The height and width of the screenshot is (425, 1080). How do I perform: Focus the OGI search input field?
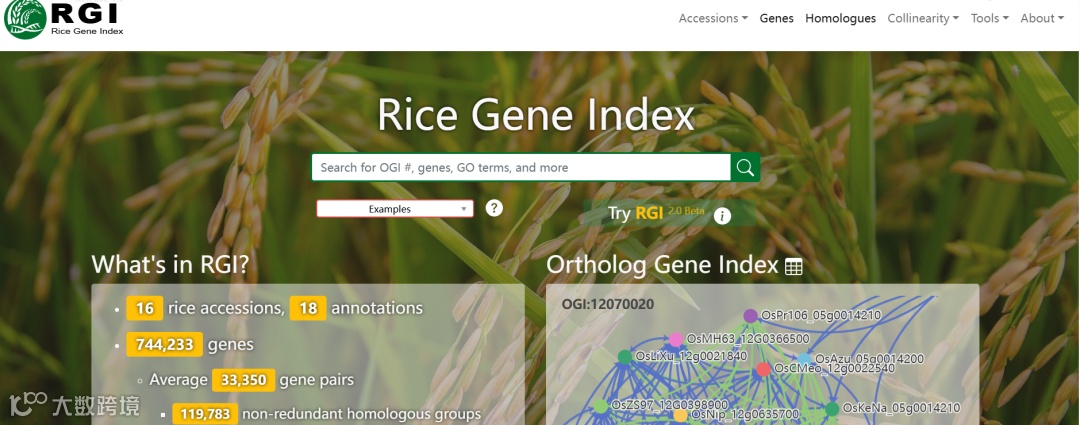pos(521,167)
